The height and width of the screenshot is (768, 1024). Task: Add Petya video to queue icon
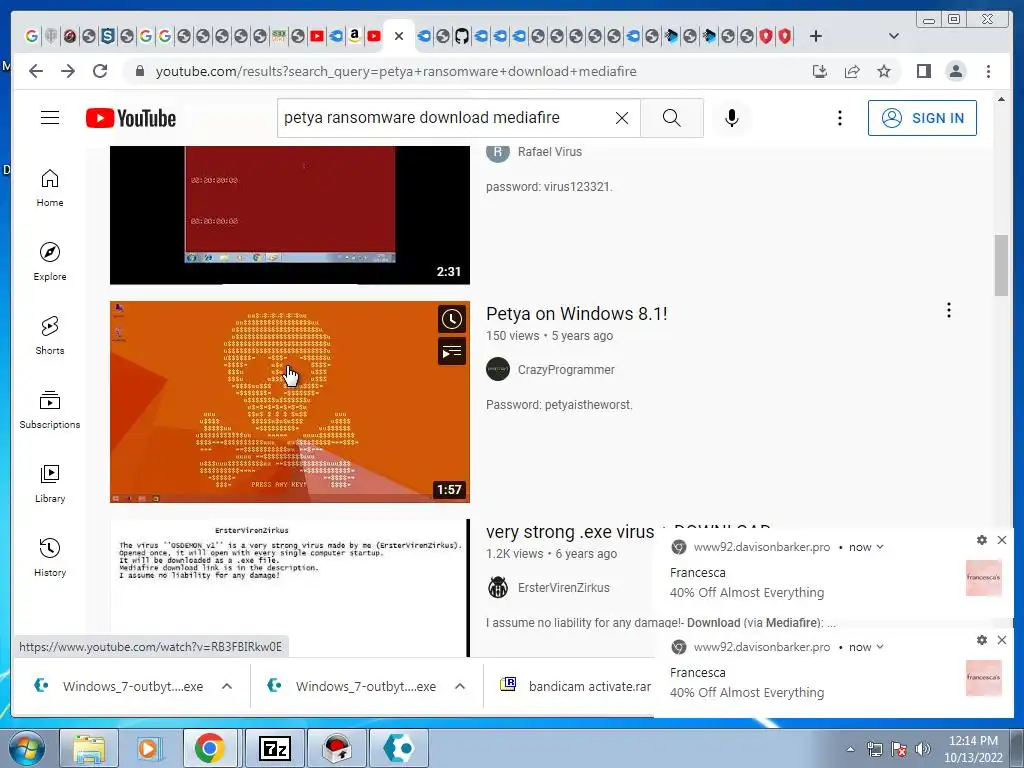[x=451, y=352]
